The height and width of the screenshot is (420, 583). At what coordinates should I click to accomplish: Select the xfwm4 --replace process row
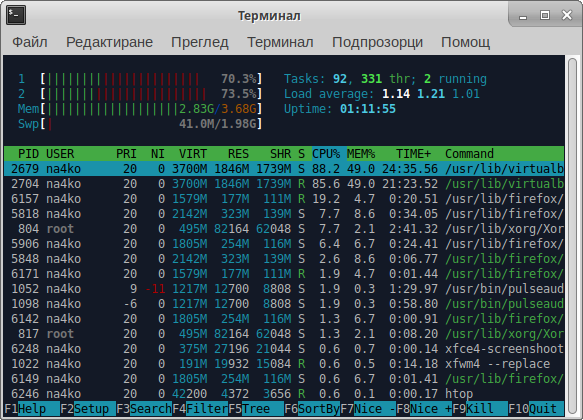point(284,364)
